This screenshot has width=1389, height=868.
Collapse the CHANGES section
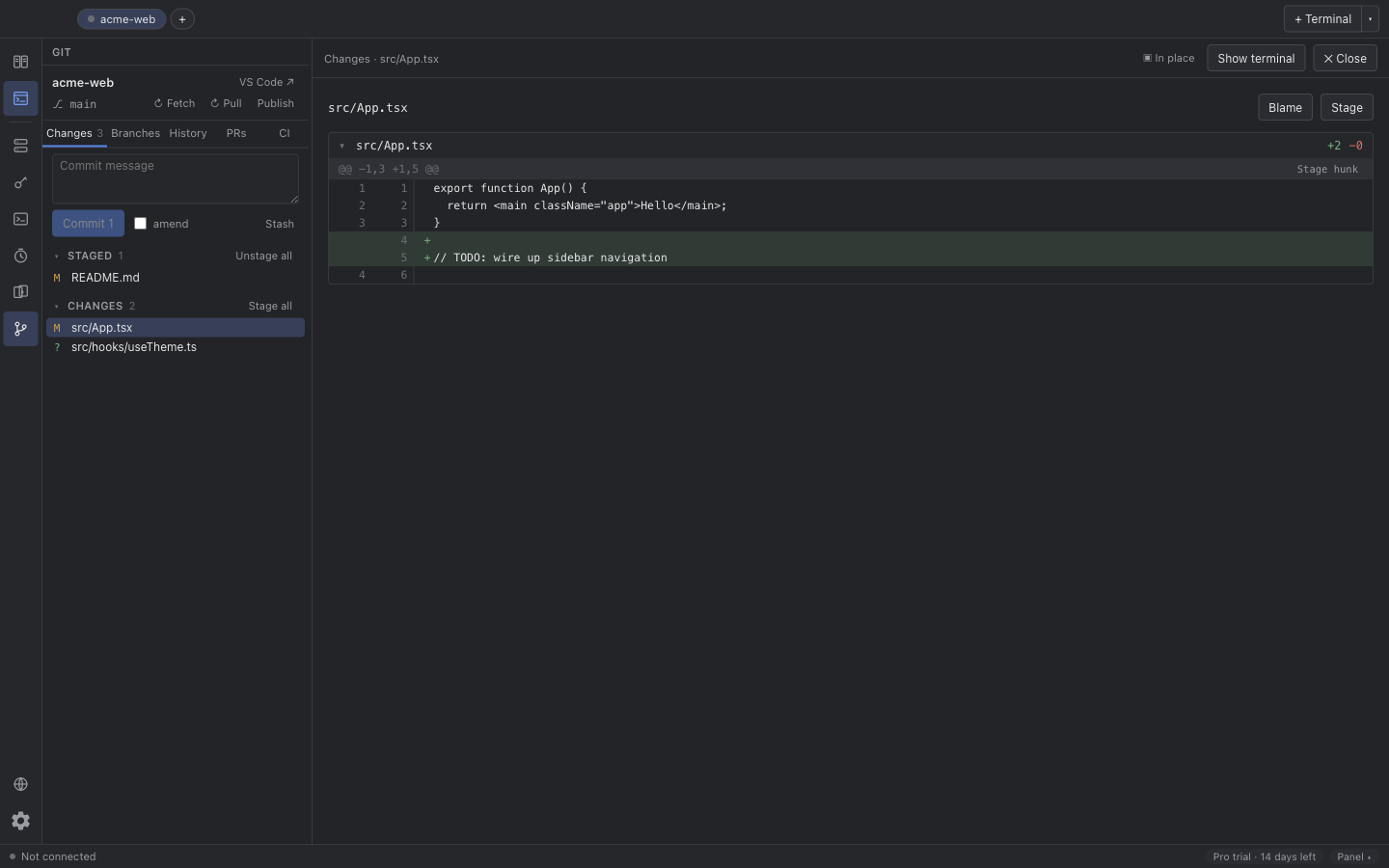pyautogui.click(x=57, y=307)
